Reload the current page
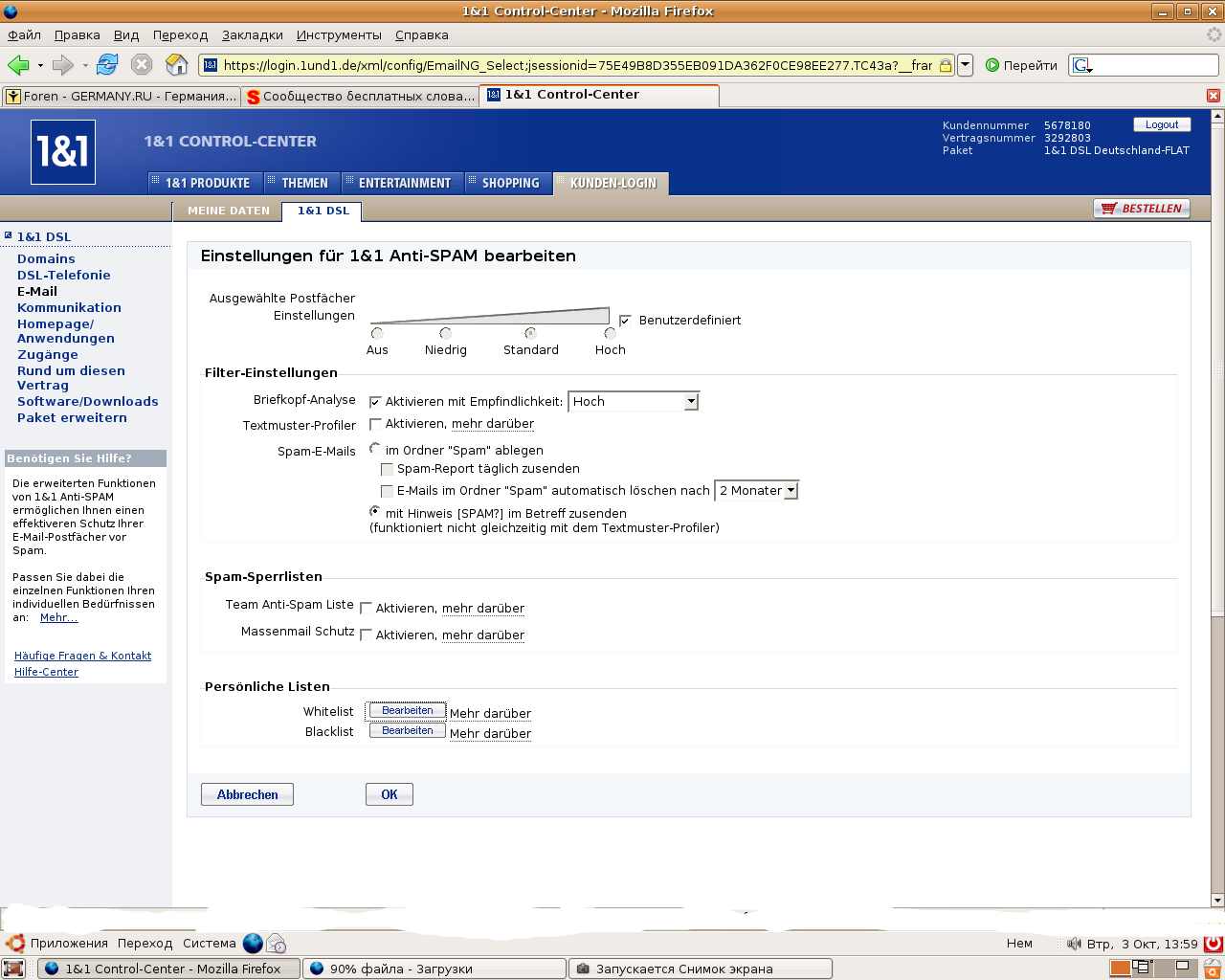 [x=107, y=65]
